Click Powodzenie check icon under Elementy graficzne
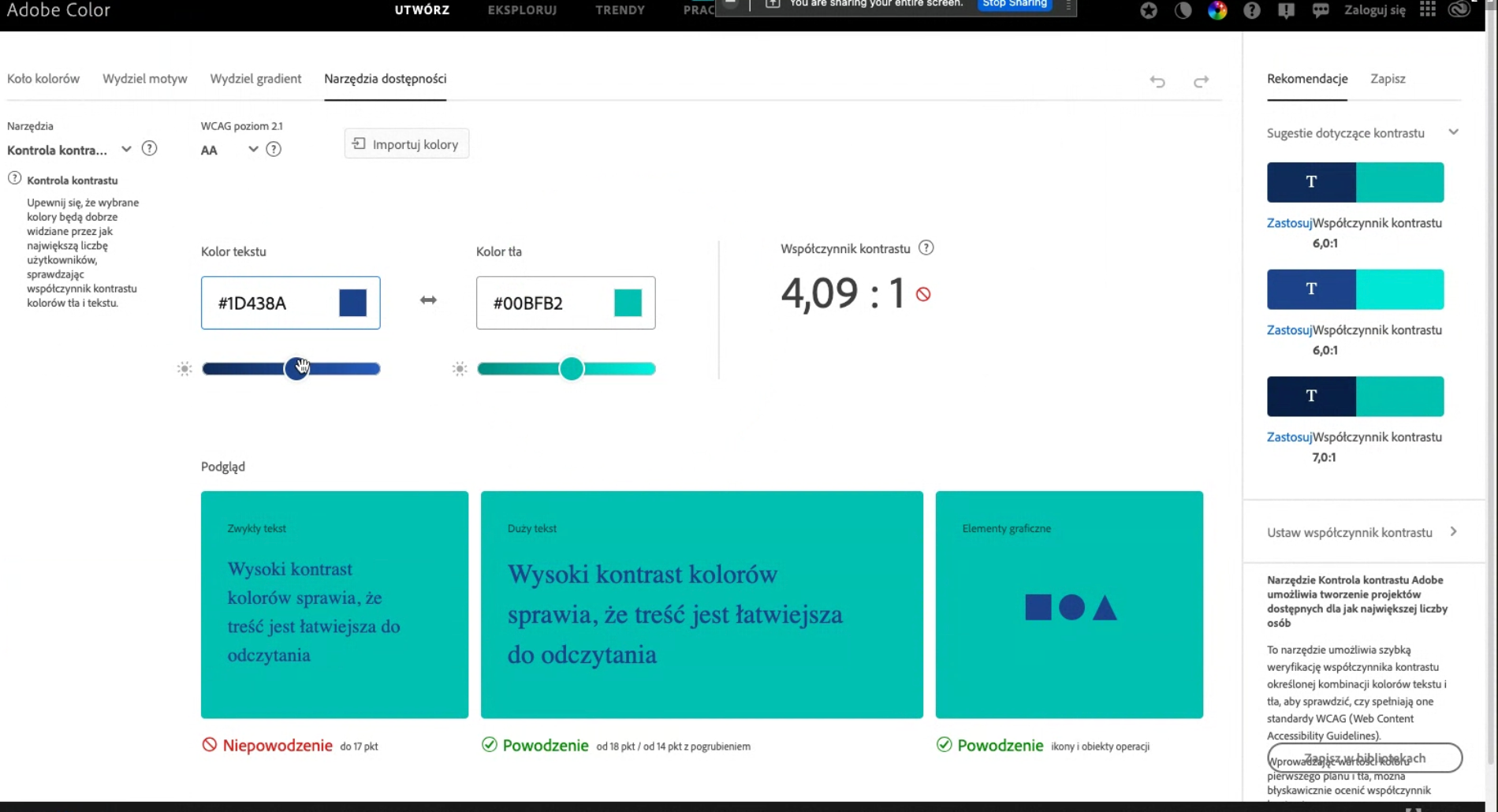1498x812 pixels. tap(944, 744)
